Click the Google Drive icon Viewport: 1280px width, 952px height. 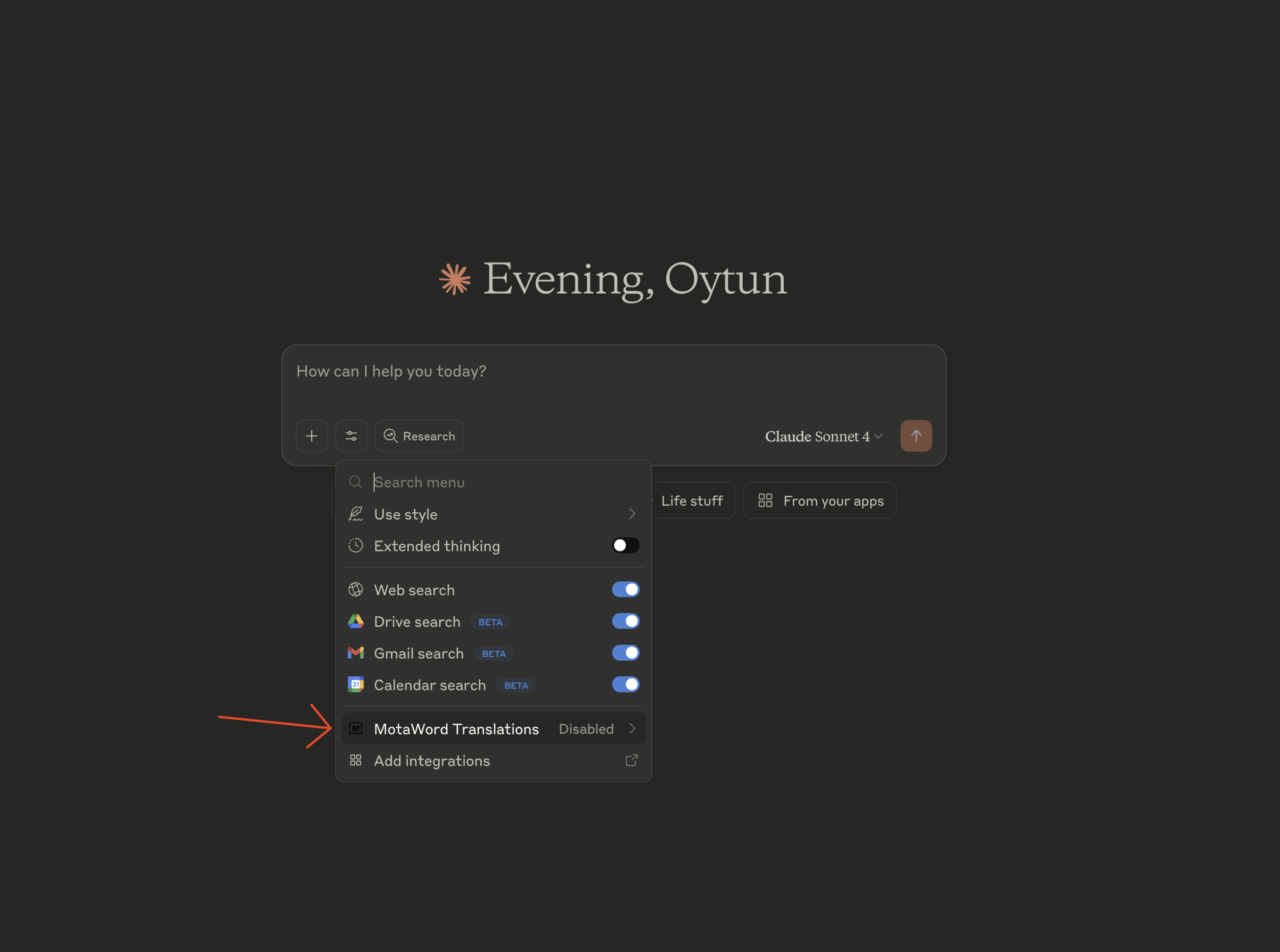click(356, 621)
